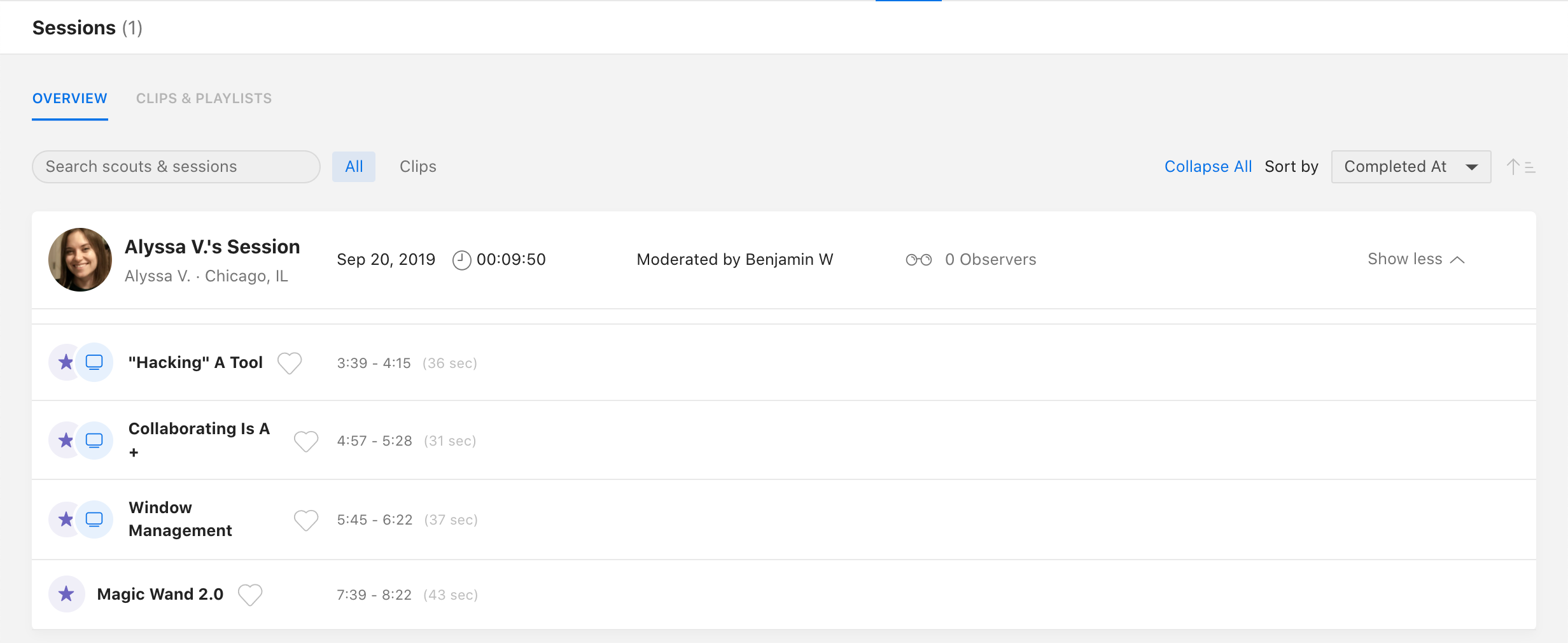Screen dimensions: 1568x643
Task: Collapse session with Show less
Action: tap(1416, 259)
